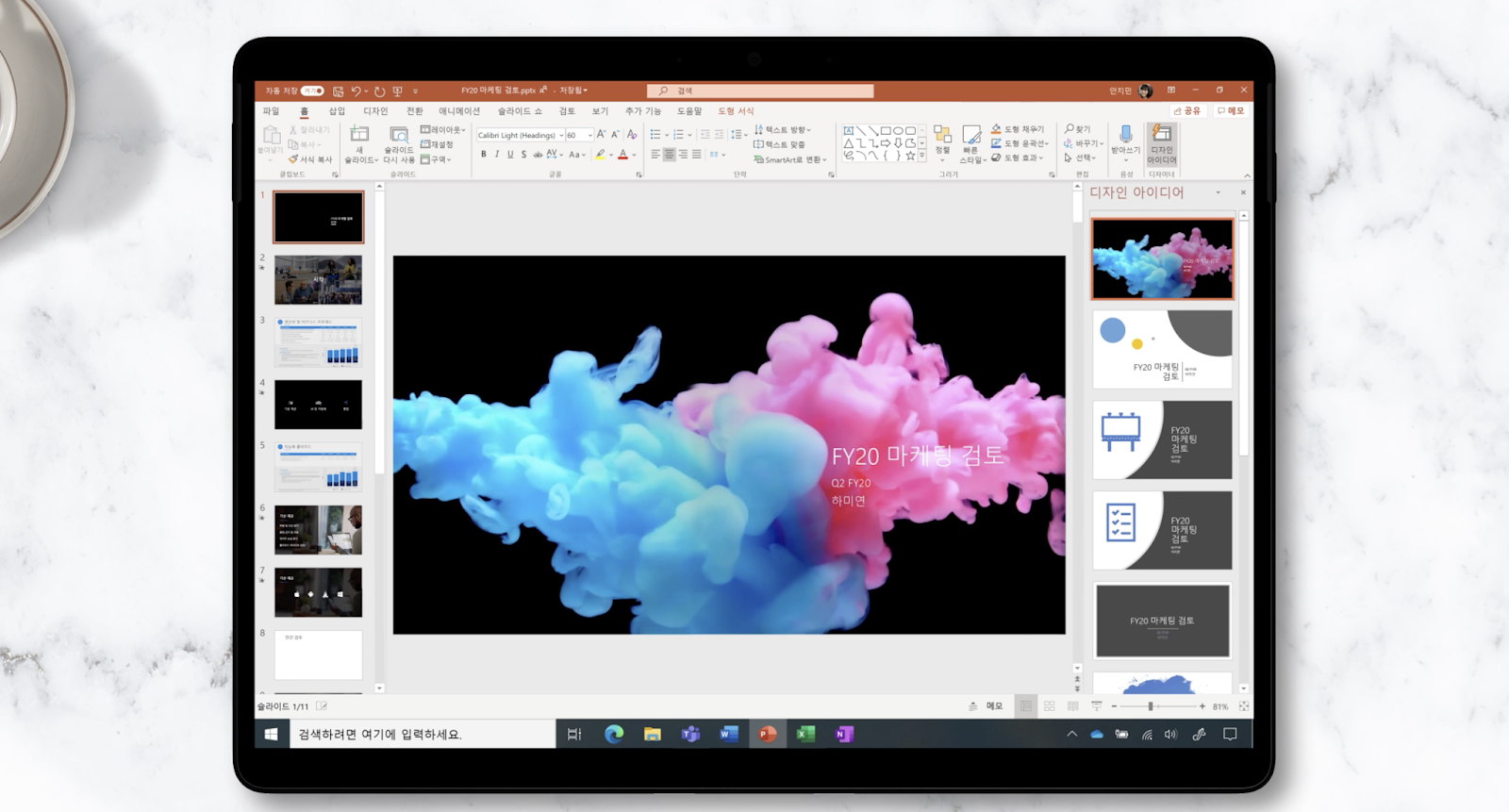Click the Increase Font Size icon
Viewport: 1509px width, 812px height.
601,135
